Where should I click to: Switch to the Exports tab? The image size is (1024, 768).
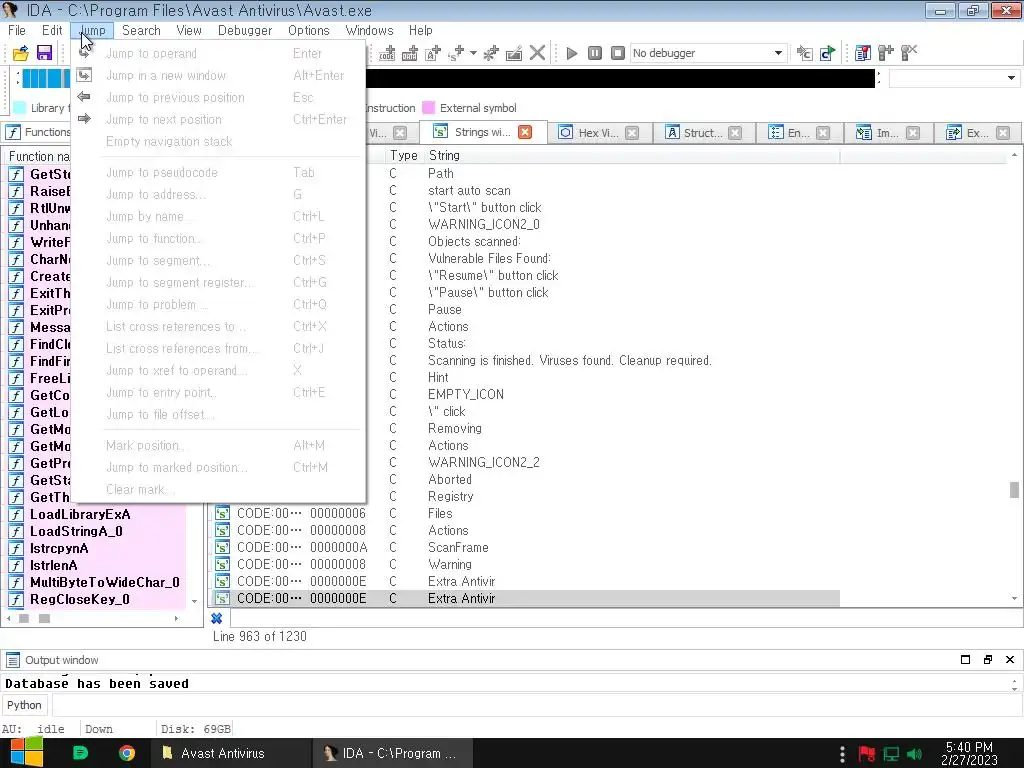(x=976, y=133)
